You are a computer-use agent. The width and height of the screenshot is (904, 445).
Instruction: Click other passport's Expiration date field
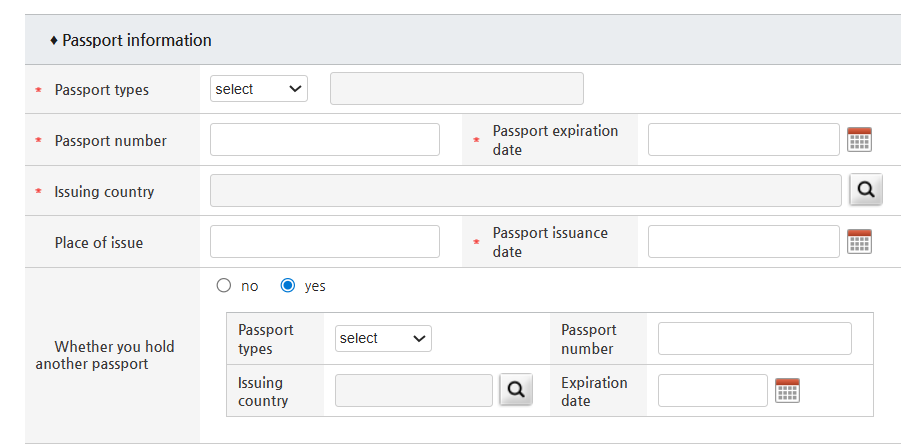(x=713, y=390)
